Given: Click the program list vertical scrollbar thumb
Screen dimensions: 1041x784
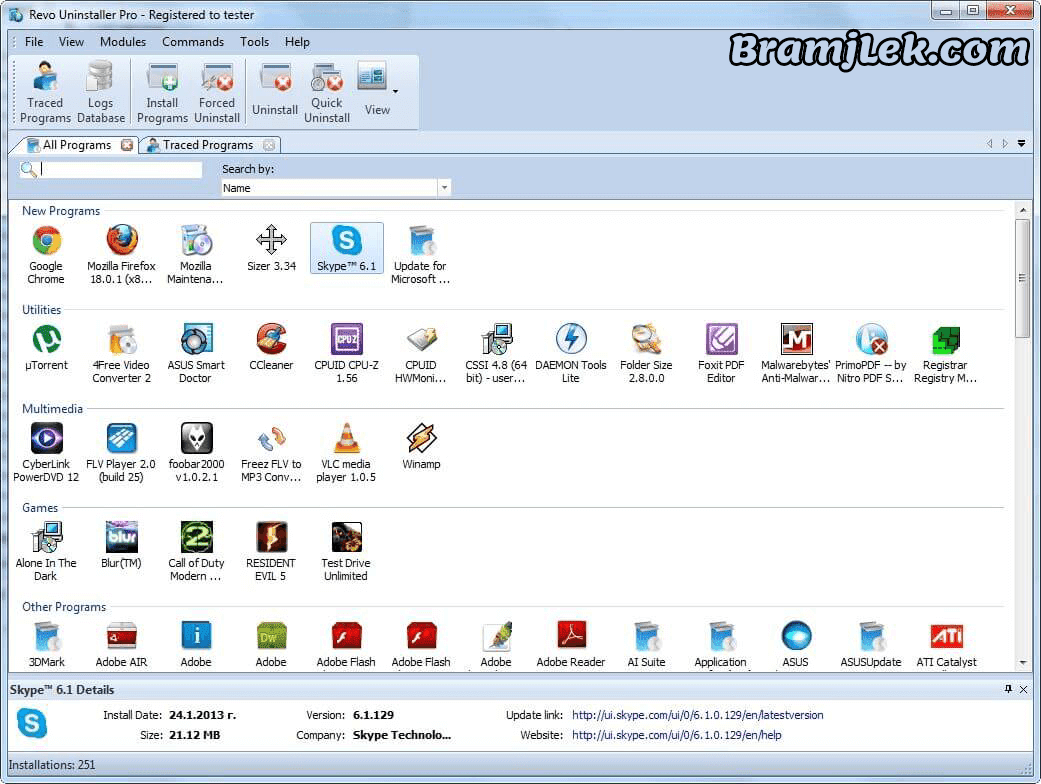Looking at the screenshot, I should click(x=1022, y=279).
